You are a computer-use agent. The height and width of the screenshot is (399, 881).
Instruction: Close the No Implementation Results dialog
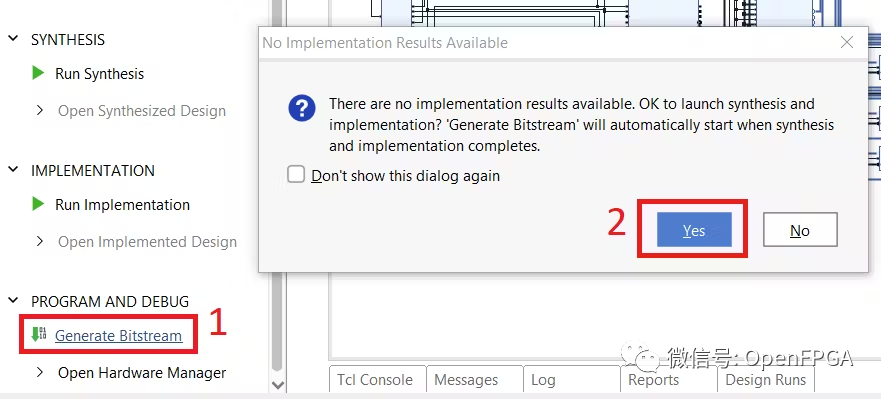point(847,42)
